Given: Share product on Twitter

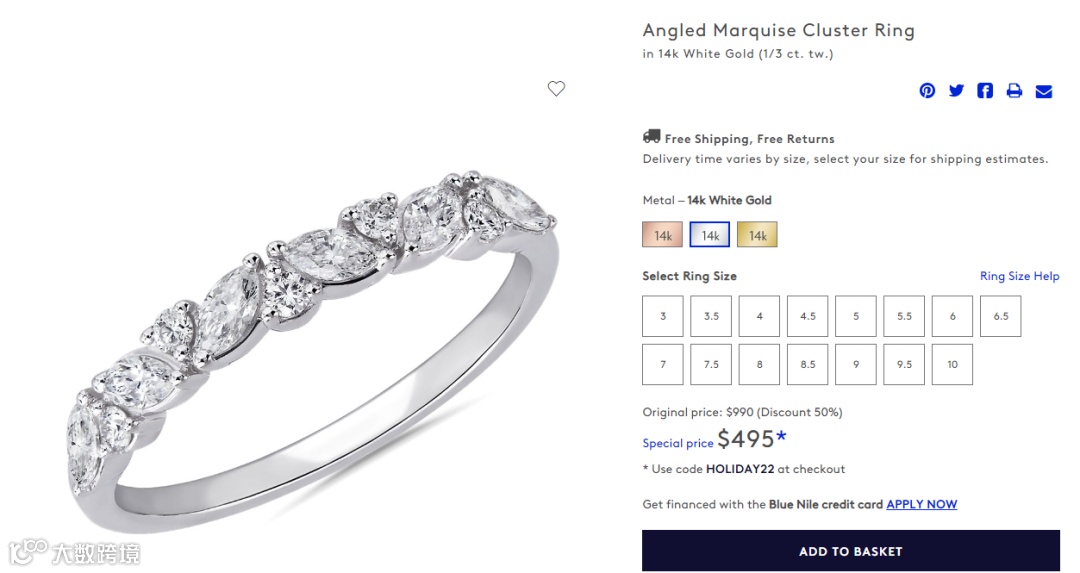Looking at the screenshot, I should [956, 91].
